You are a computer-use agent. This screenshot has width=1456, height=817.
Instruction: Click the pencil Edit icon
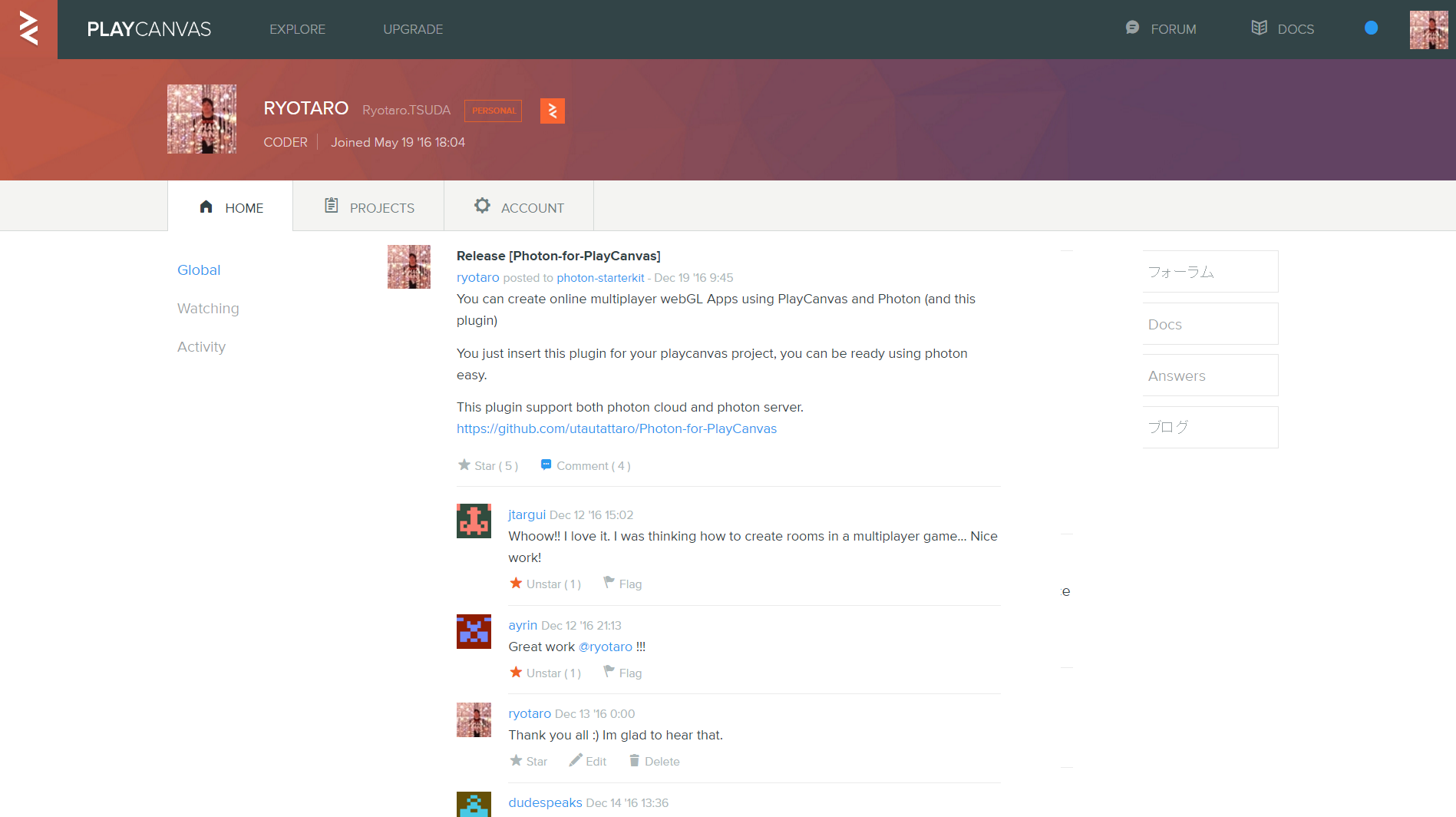575,759
